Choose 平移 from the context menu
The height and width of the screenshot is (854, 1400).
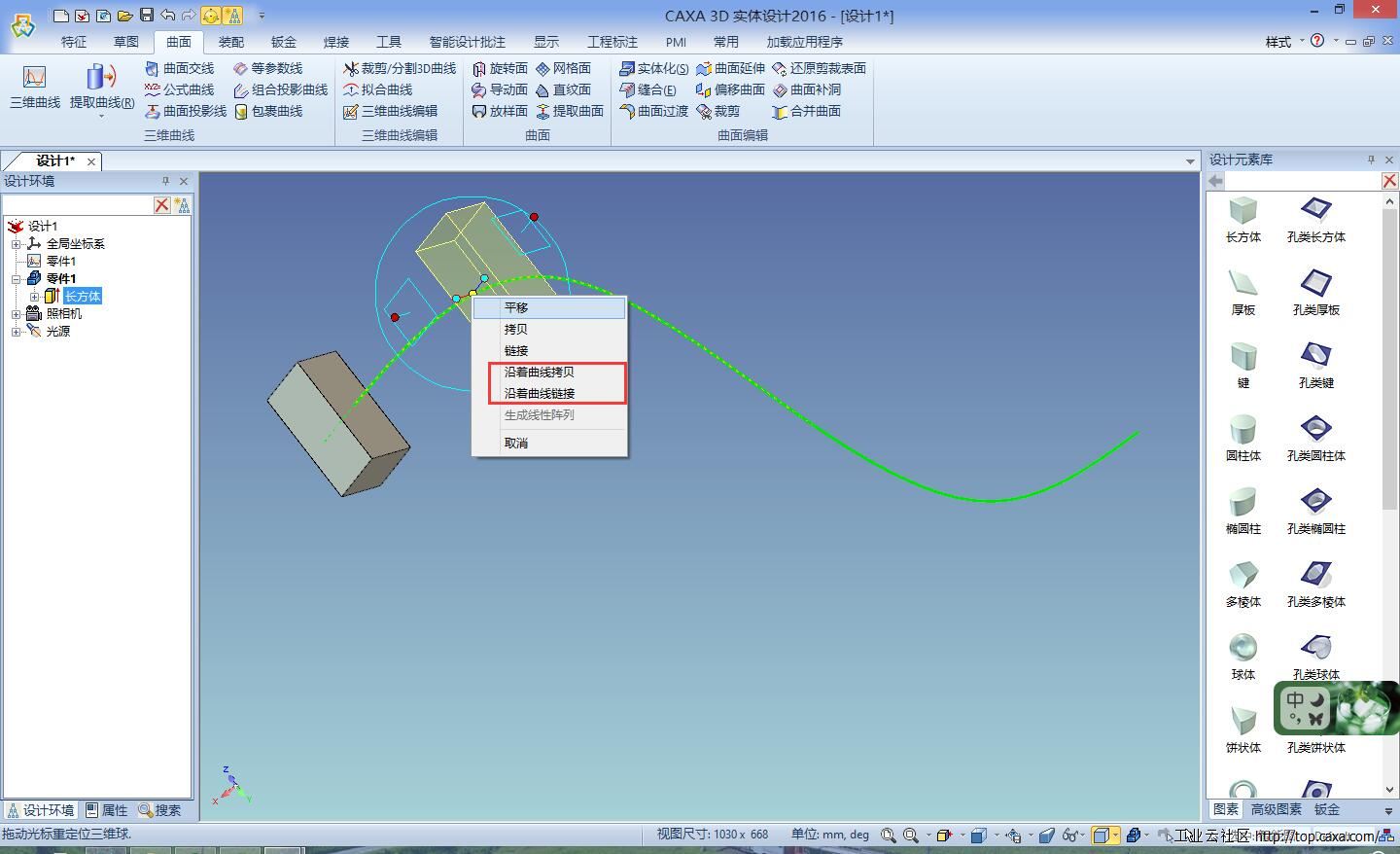(x=549, y=307)
